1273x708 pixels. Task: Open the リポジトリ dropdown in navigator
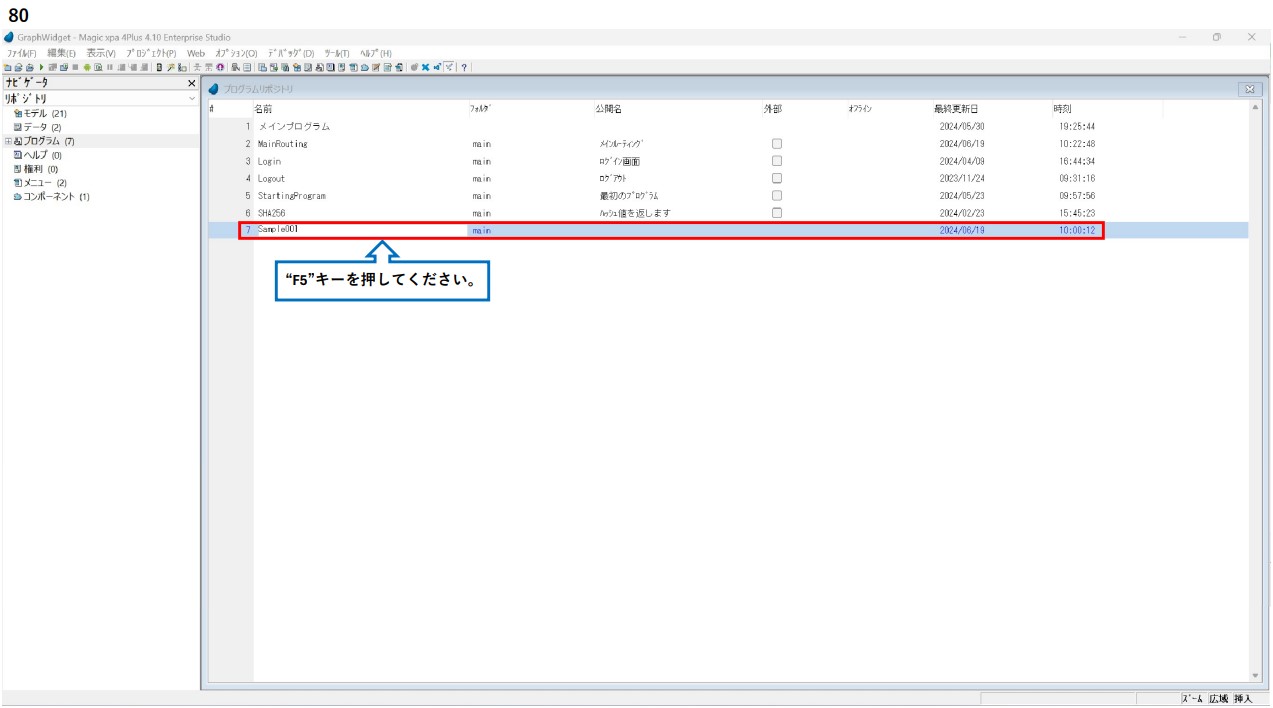click(x=191, y=99)
